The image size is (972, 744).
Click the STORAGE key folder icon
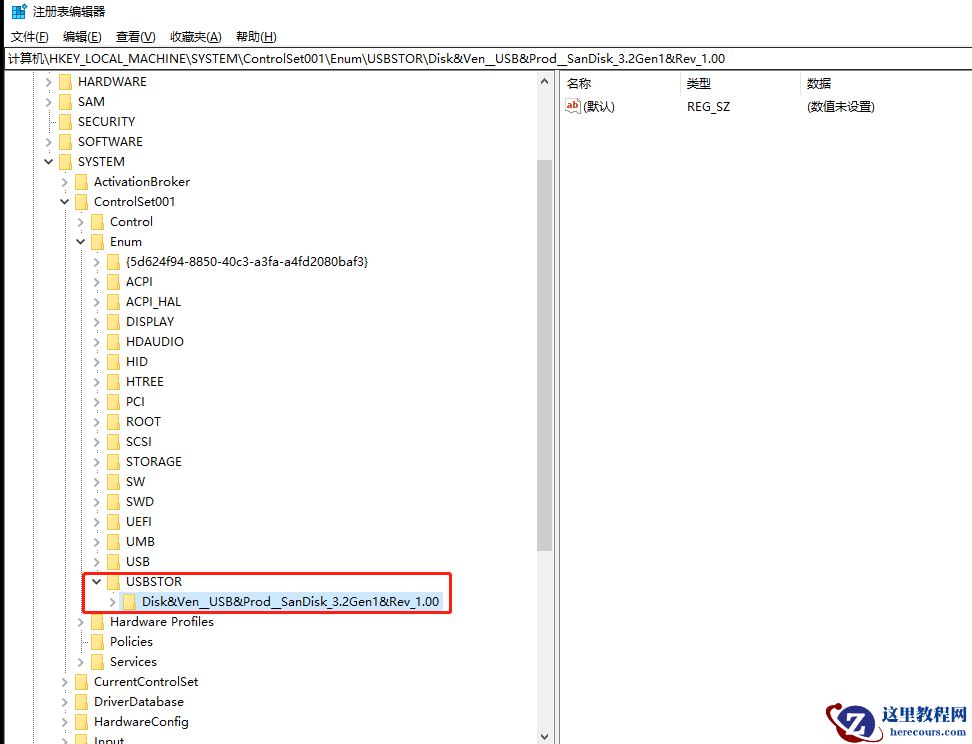click(x=113, y=461)
